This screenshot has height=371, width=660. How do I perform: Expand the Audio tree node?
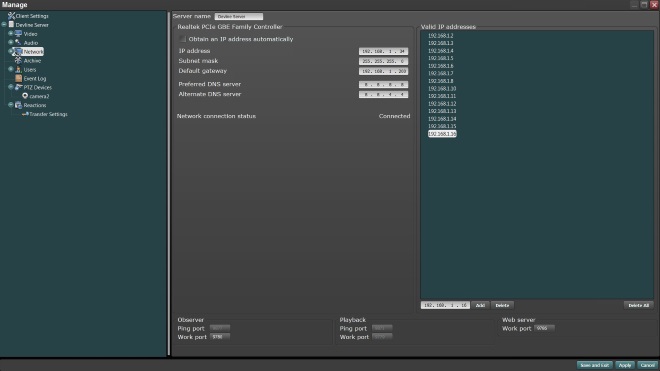[x=11, y=42]
